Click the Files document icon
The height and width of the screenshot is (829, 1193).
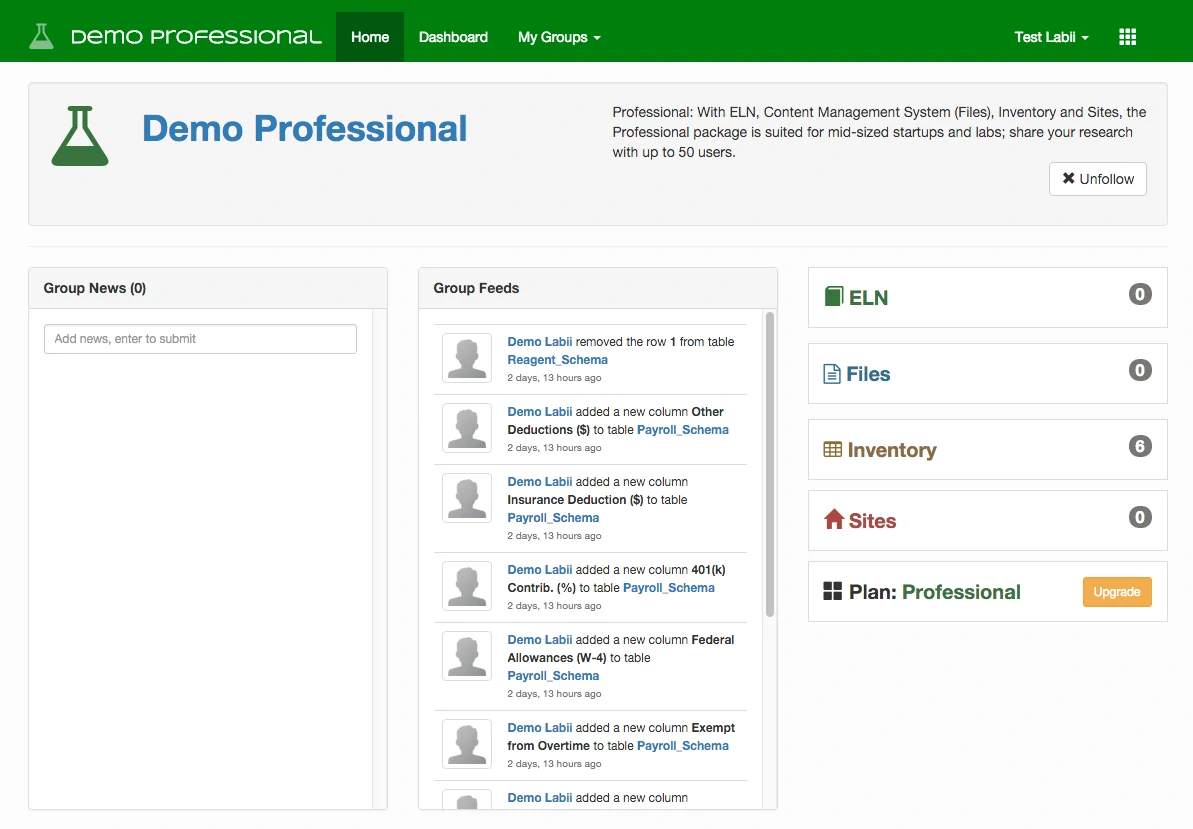(x=831, y=374)
